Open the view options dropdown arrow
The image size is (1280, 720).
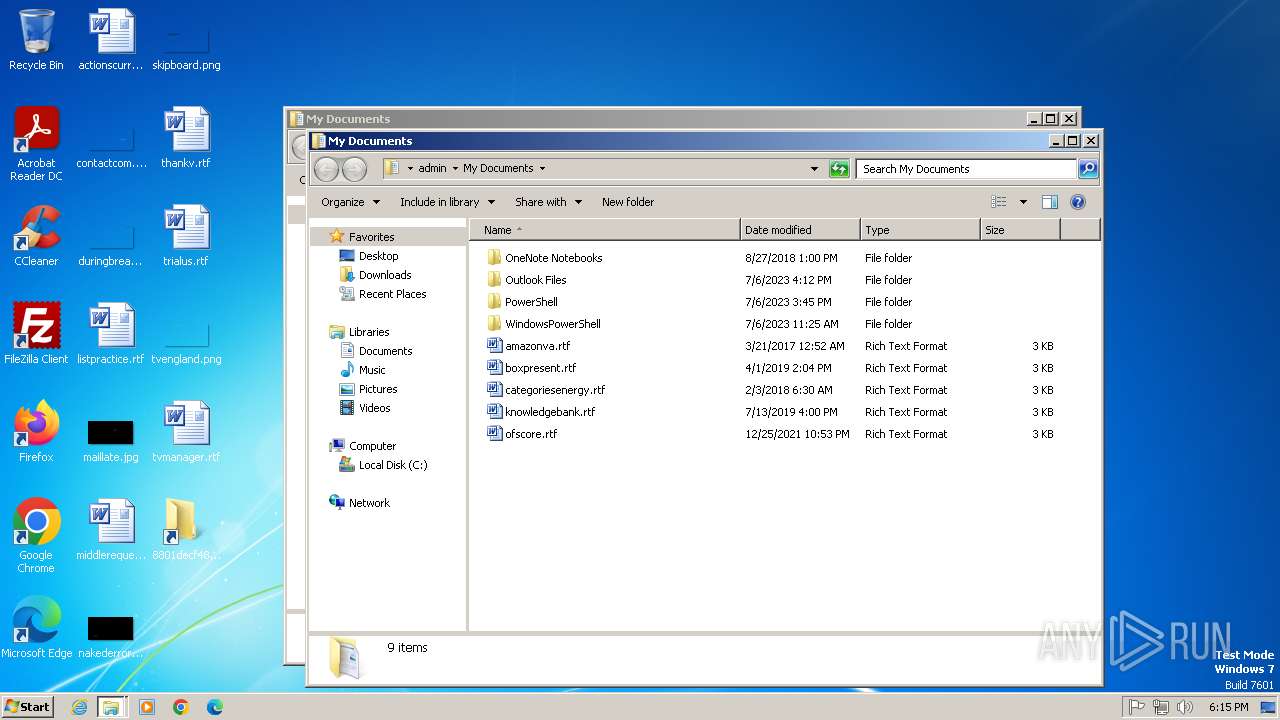[1023, 202]
